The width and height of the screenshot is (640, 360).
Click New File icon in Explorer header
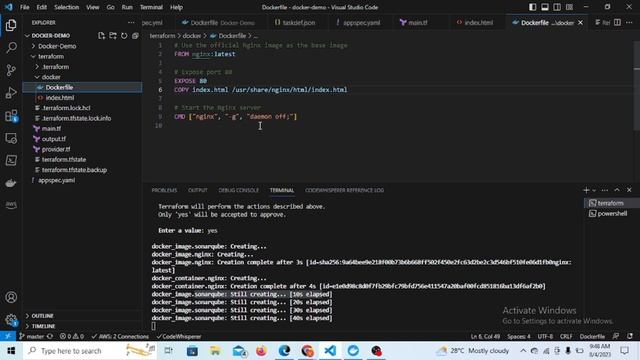[101, 36]
